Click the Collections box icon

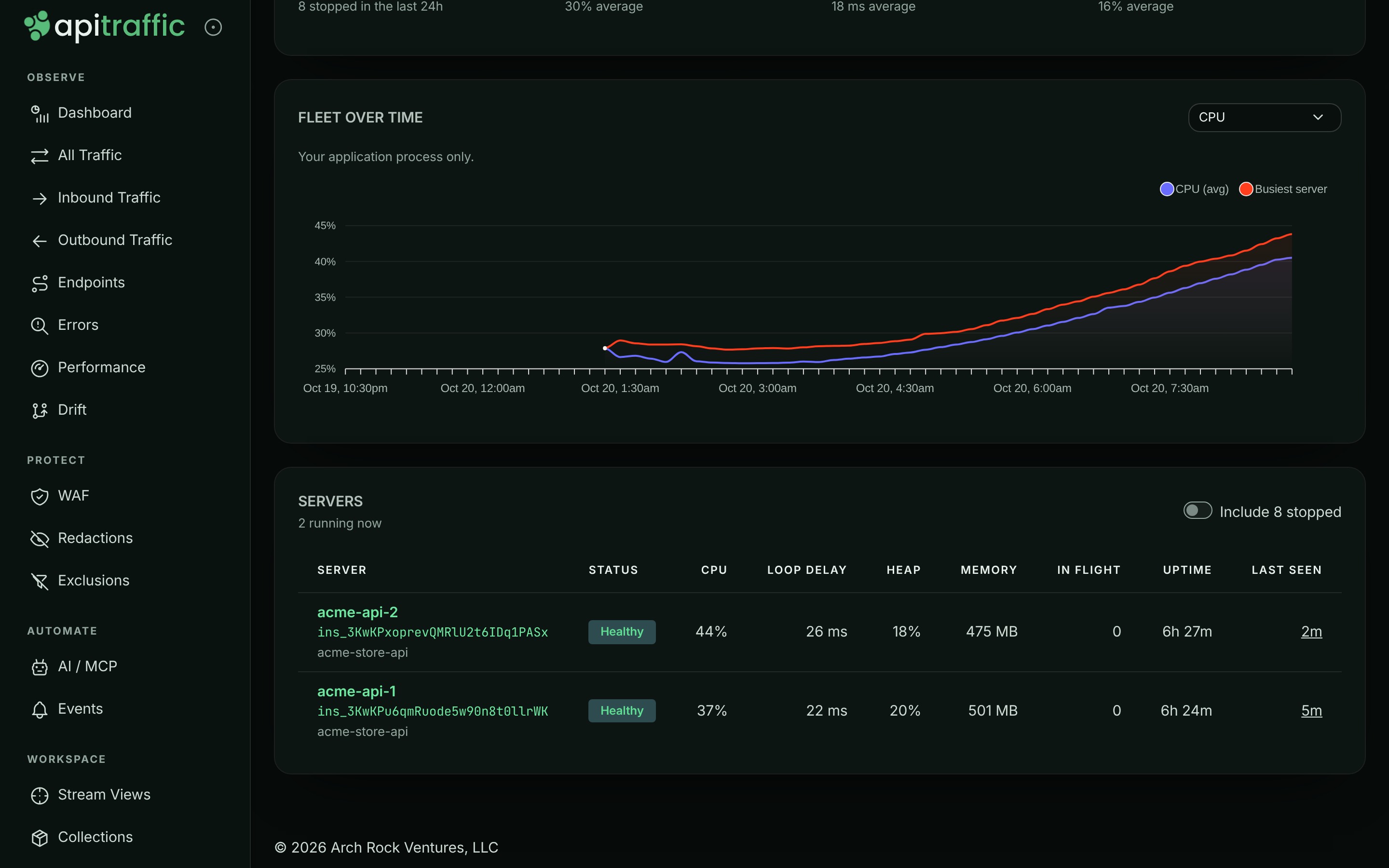(x=40, y=838)
